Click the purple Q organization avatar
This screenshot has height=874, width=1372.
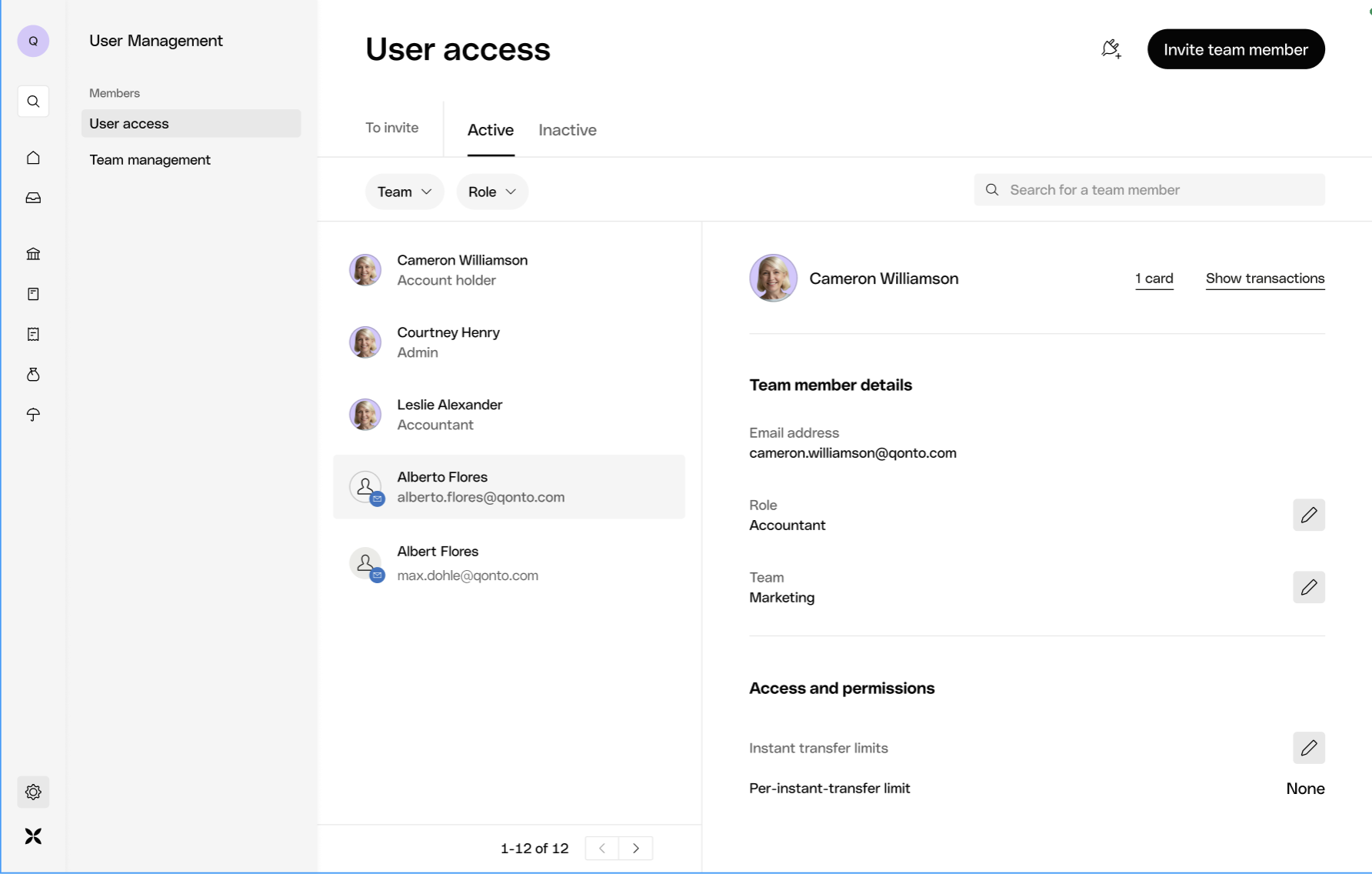click(x=33, y=41)
